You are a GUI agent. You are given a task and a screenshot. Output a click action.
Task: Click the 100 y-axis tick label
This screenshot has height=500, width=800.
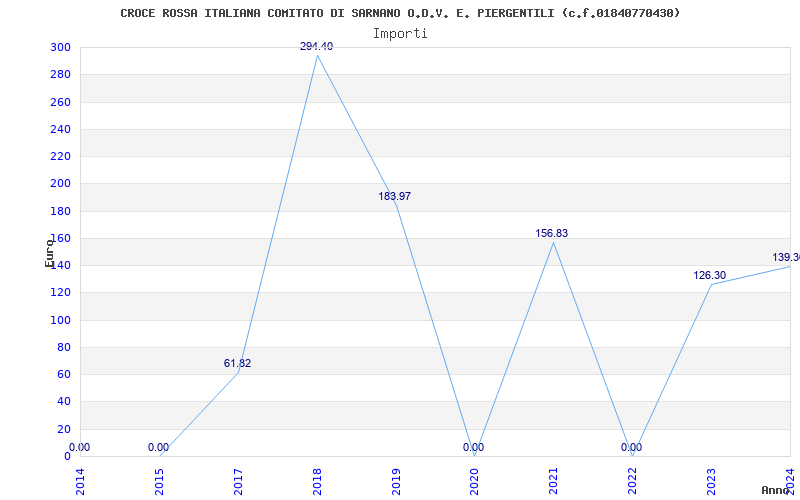click(x=60, y=320)
